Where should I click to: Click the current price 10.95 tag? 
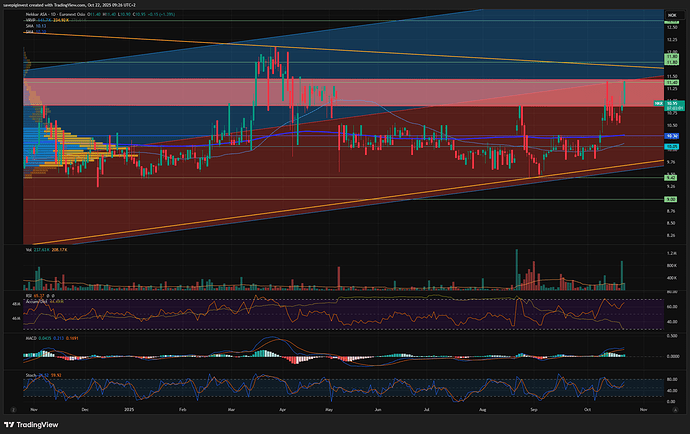(x=672, y=102)
